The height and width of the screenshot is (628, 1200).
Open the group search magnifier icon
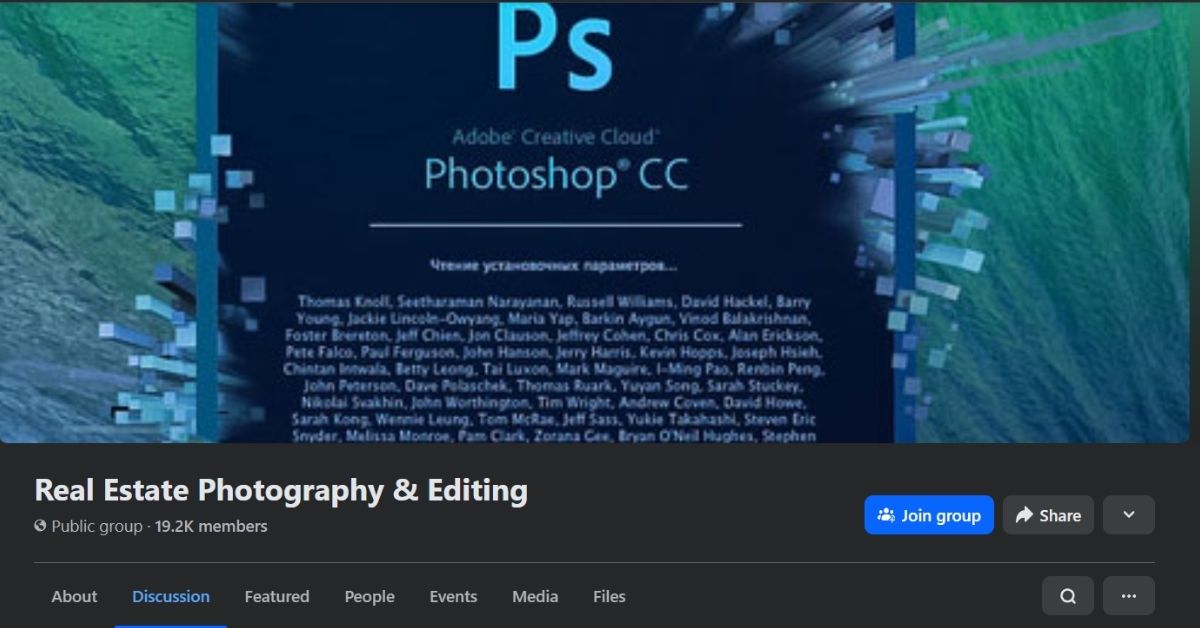pos(1068,596)
